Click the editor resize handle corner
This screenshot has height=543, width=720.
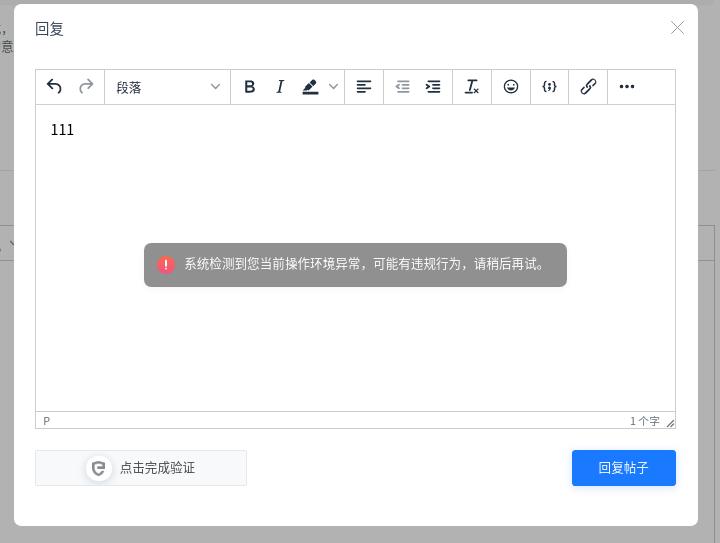pyautogui.click(x=670, y=423)
